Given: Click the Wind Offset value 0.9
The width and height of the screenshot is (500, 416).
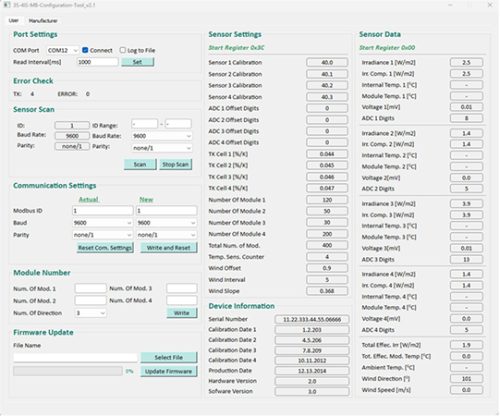Looking at the screenshot, I should [x=327, y=268].
